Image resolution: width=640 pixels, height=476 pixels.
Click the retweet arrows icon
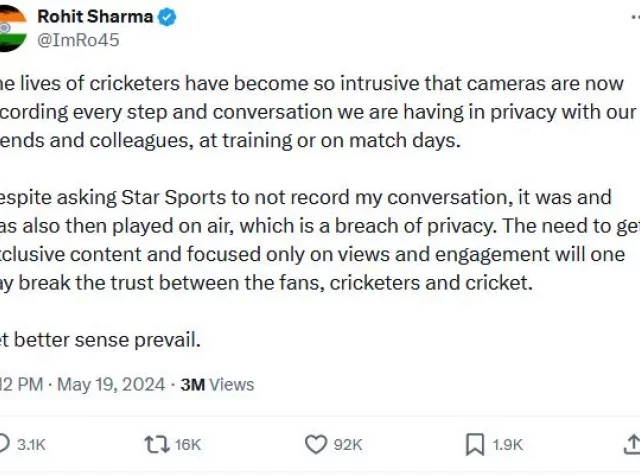coord(157,445)
